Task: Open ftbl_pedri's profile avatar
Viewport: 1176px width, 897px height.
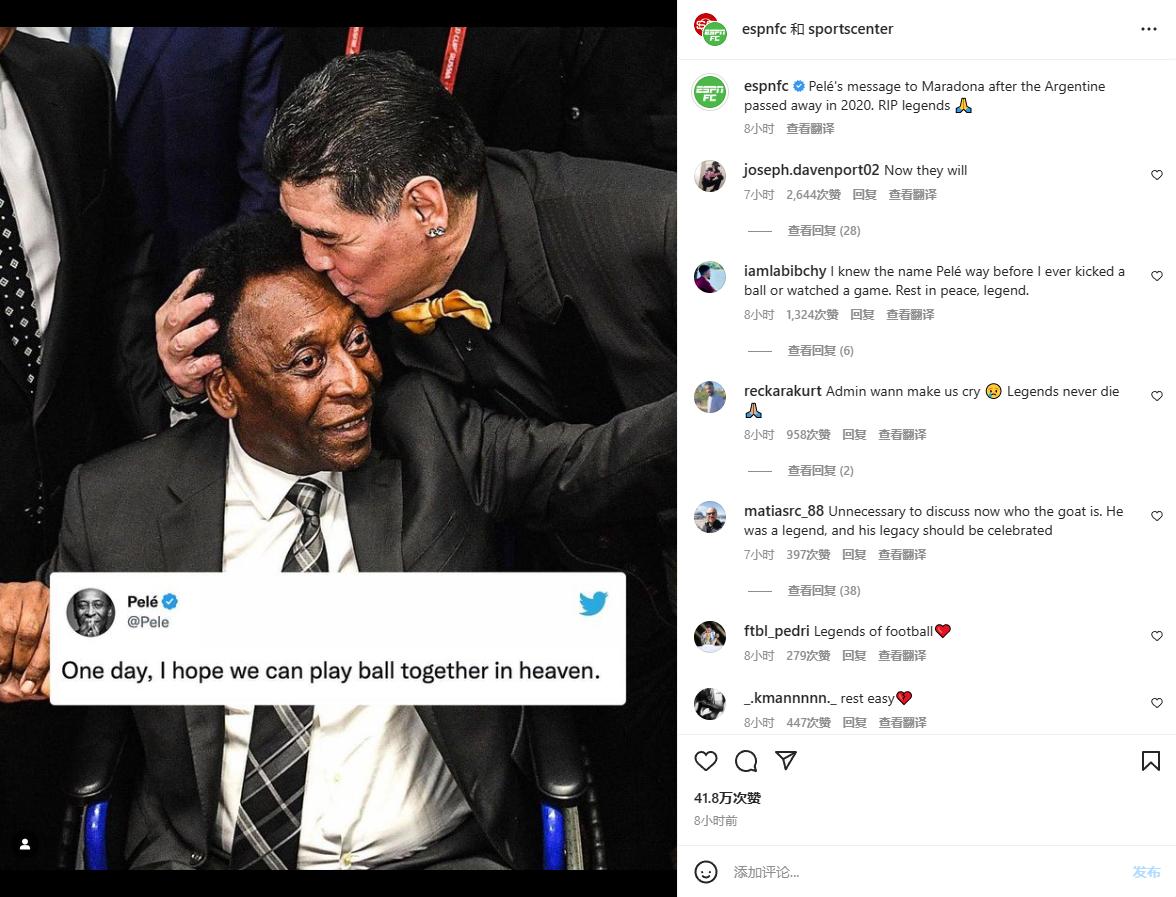Action: (x=710, y=636)
